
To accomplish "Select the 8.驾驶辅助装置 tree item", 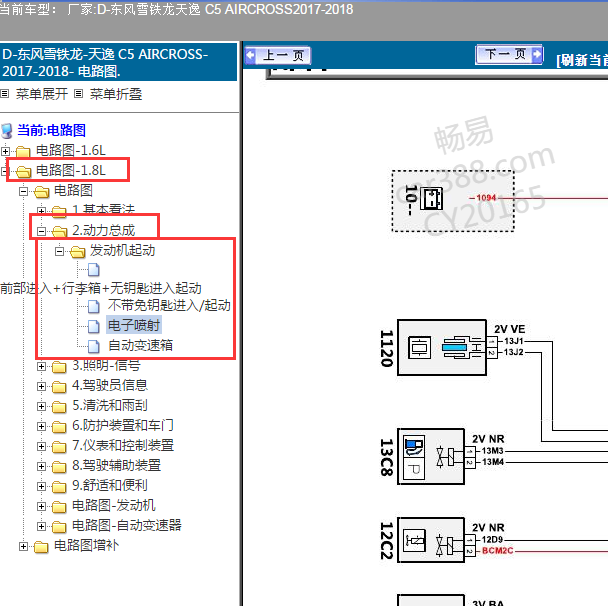I will pyautogui.click(x=116, y=466).
